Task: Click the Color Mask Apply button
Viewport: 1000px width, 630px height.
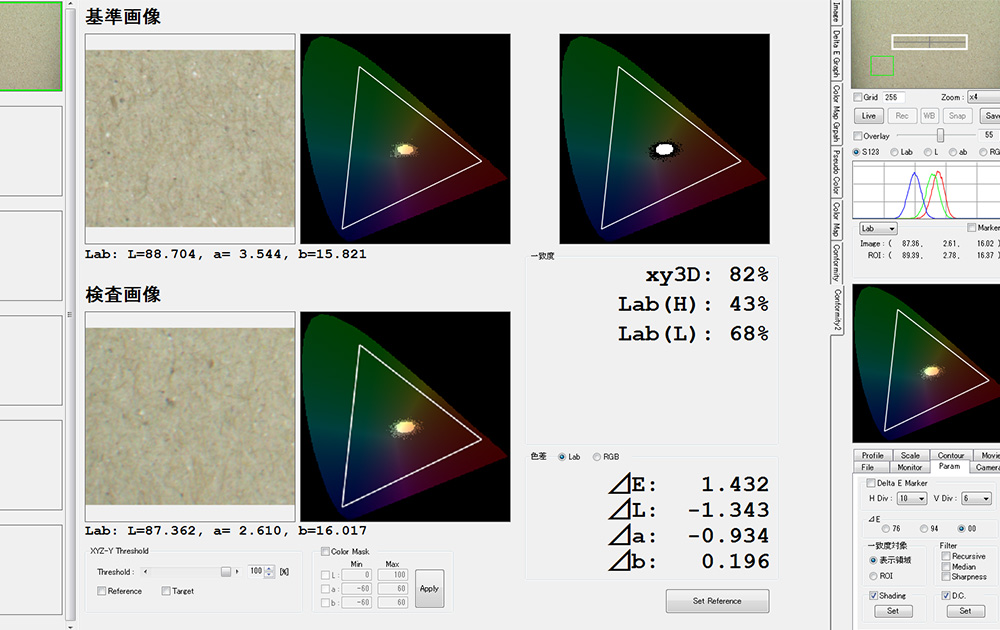Action: click(429, 589)
